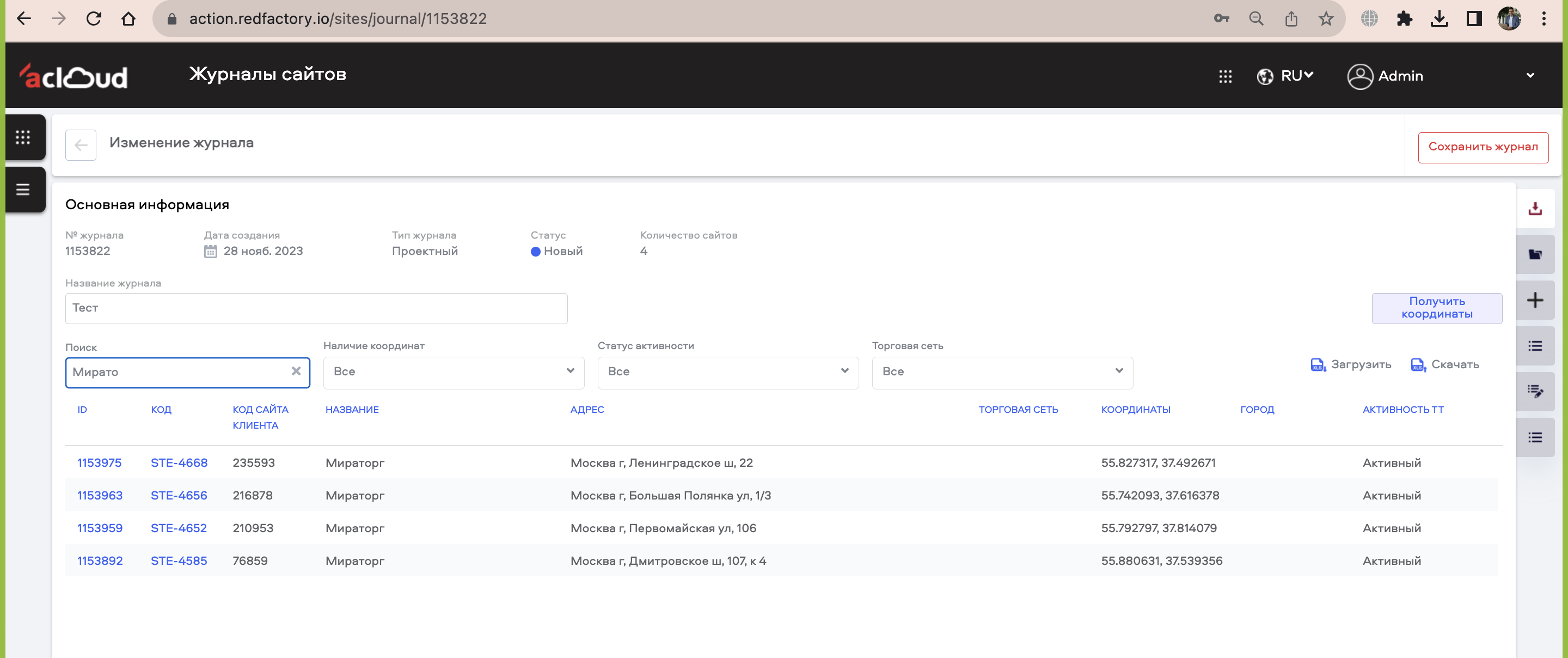This screenshot has width=1568, height=658.
Task: Open the Статус активности dropdown
Action: pyautogui.click(x=728, y=372)
